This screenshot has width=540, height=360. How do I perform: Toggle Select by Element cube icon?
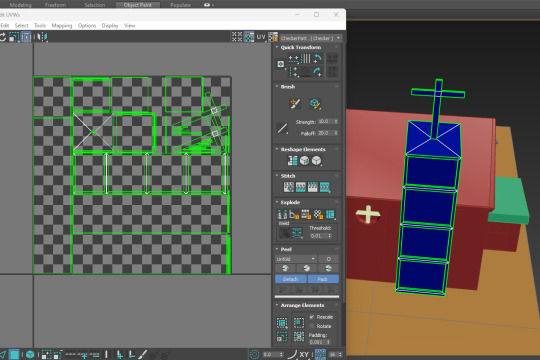click(x=30, y=354)
